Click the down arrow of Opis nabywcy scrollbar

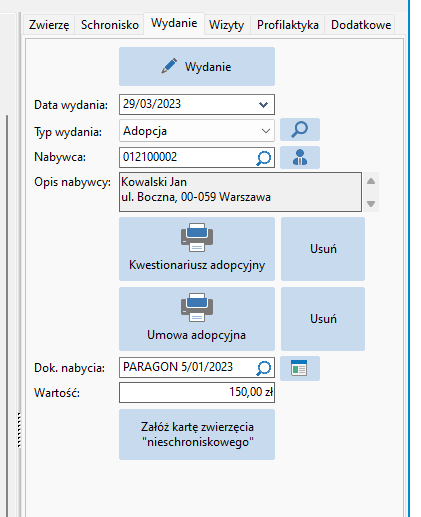[x=371, y=204]
